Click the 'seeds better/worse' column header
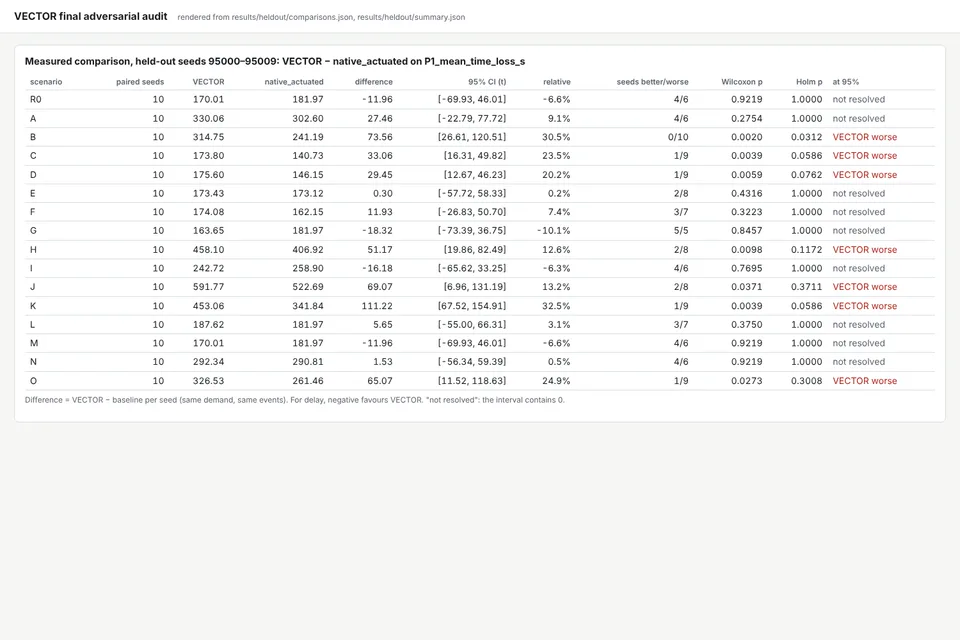Viewport: 960px width, 640px height. pos(652,81)
